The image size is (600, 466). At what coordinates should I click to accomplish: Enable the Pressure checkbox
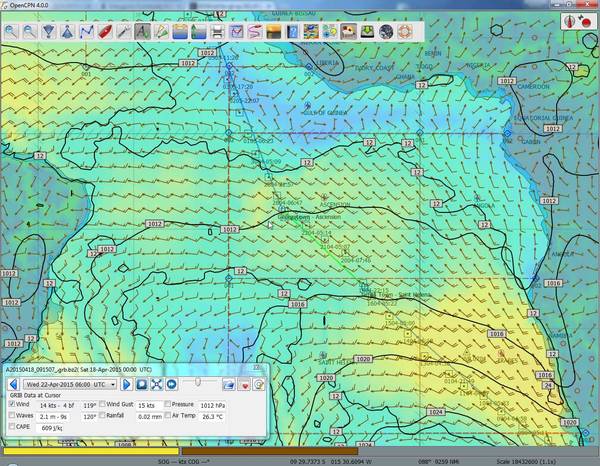pos(168,404)
